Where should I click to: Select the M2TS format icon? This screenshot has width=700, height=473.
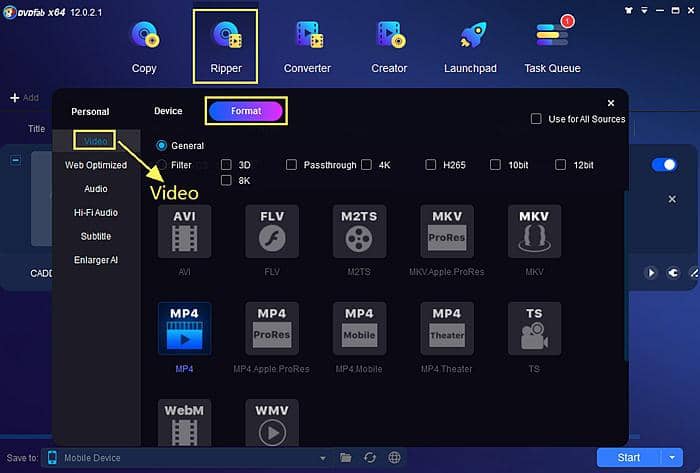coord(359,232)
